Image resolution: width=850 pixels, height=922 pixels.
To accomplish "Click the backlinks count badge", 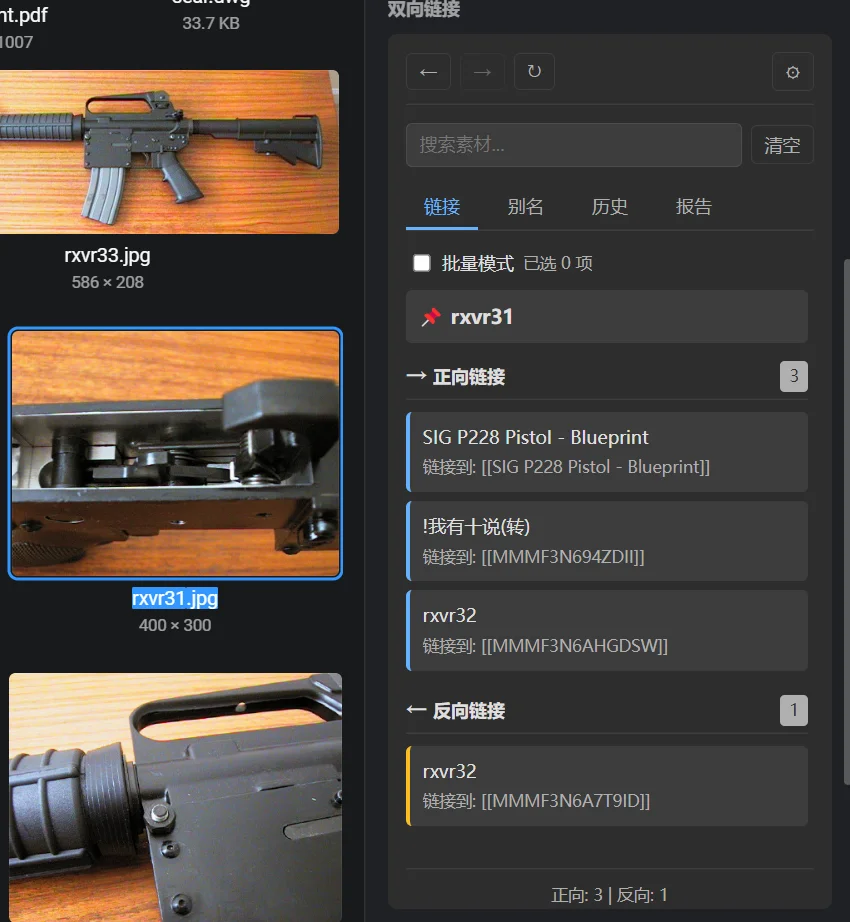I will [793, 711].
